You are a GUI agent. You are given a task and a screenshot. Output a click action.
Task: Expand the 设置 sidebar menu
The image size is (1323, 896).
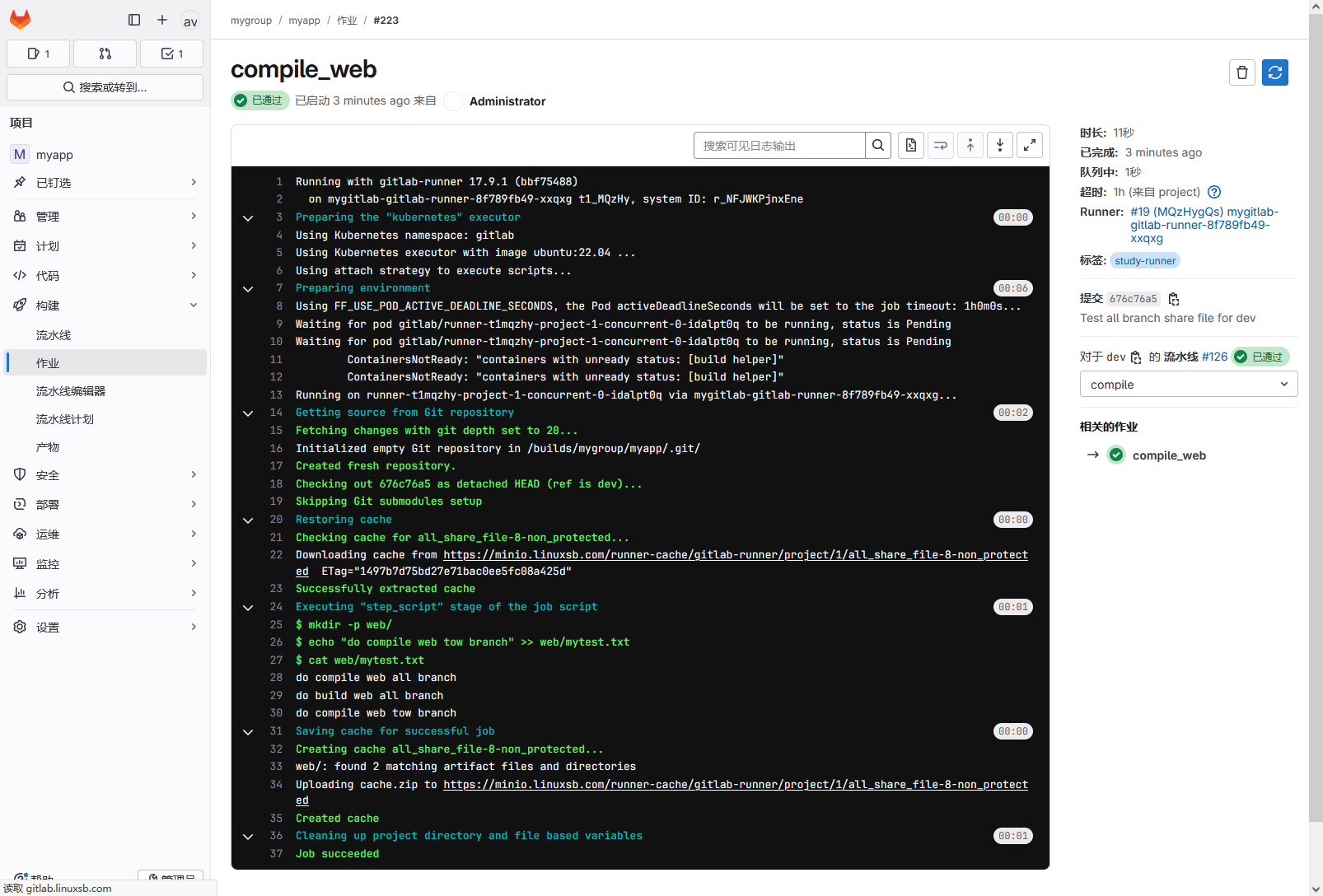(105, 628)
